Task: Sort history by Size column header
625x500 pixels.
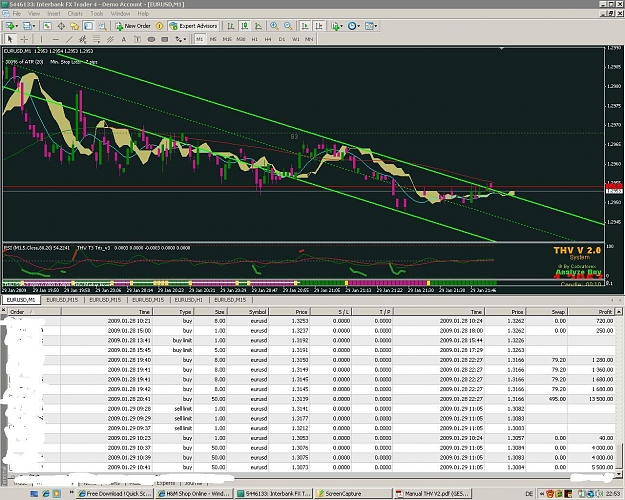Action: [x=210, y=312]
